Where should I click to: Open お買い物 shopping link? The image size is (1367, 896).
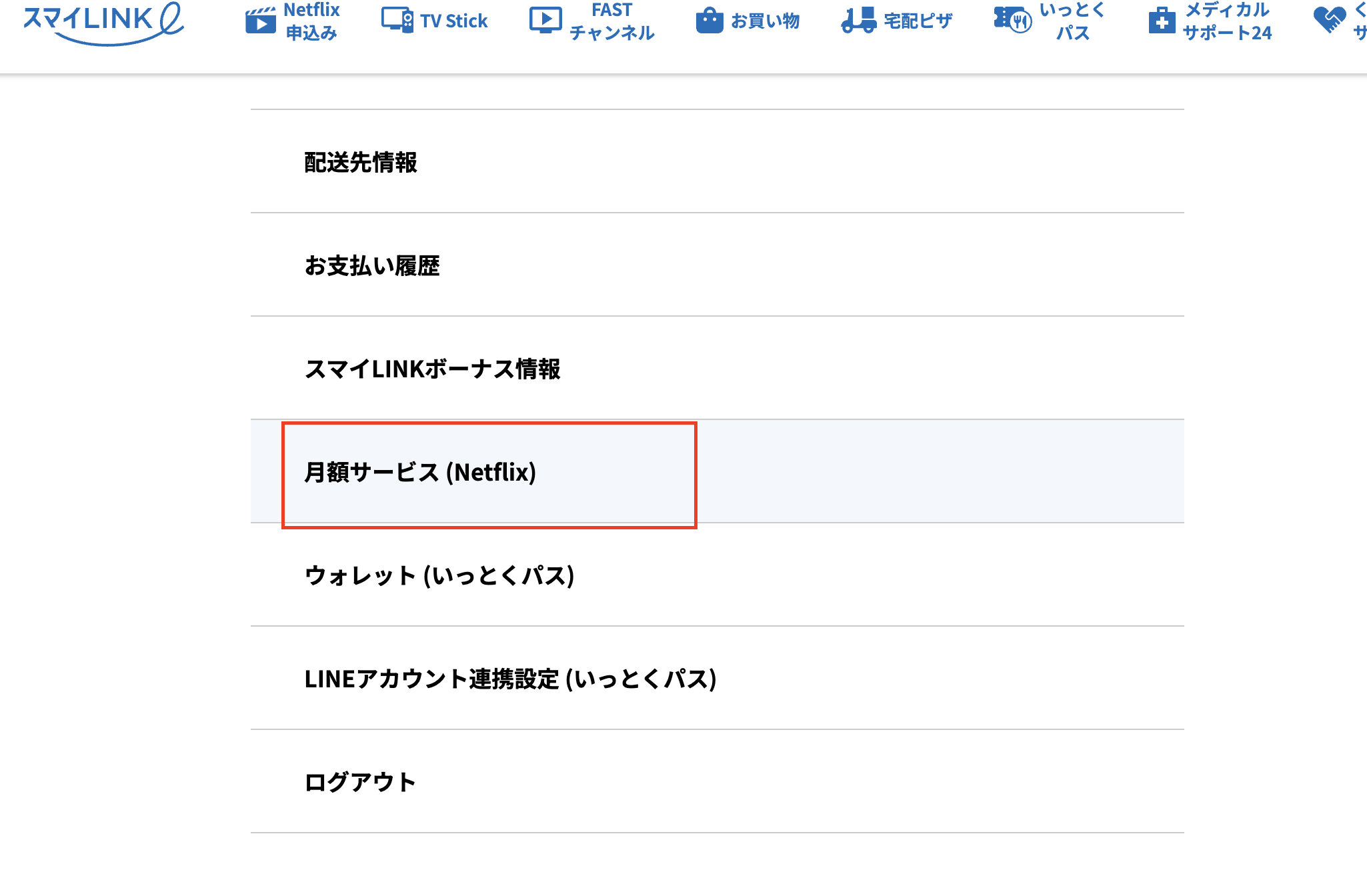pyautogui.click(x=765, y=21)
